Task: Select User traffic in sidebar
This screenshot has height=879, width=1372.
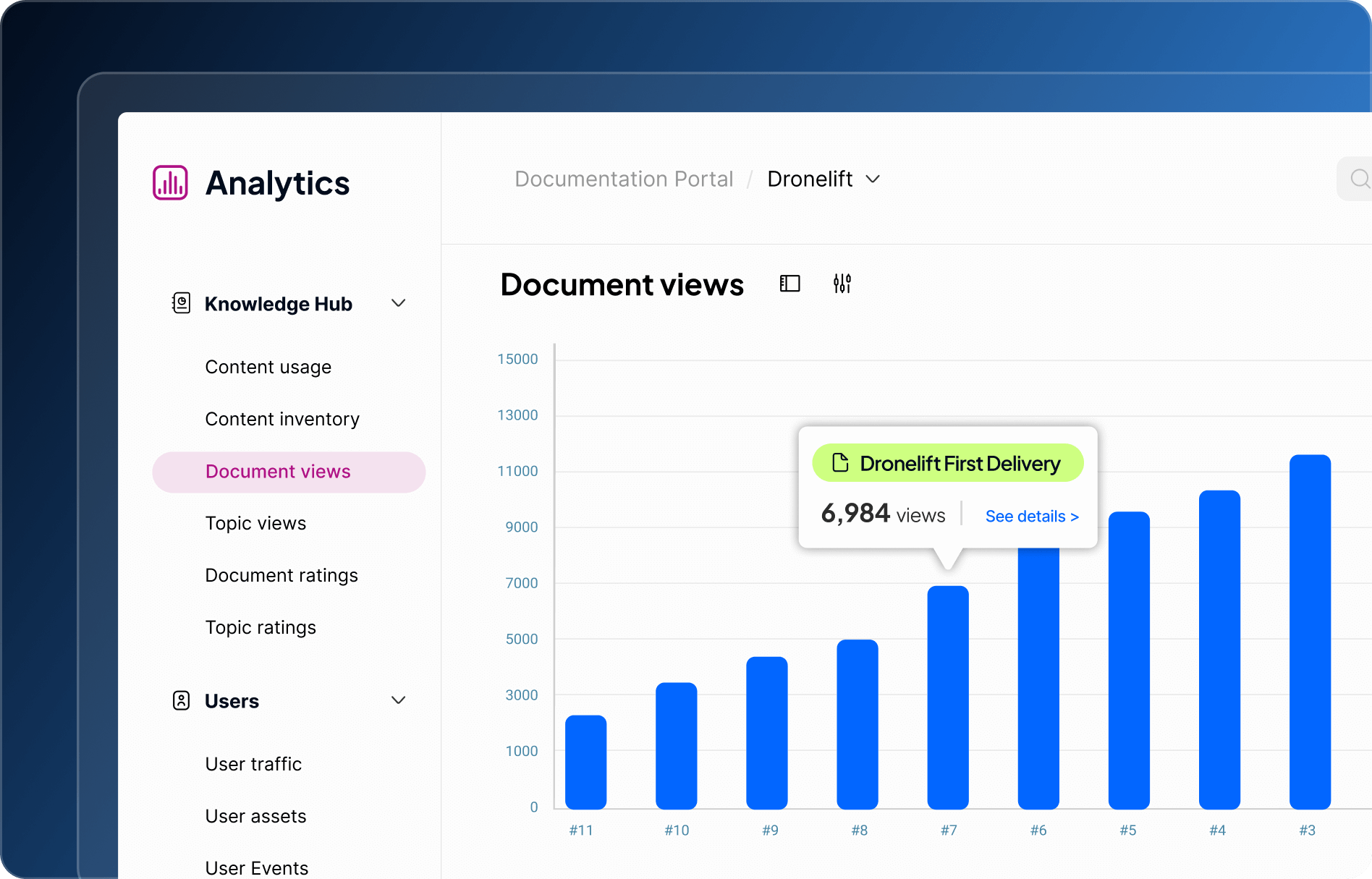Action: tap(253, 764)
